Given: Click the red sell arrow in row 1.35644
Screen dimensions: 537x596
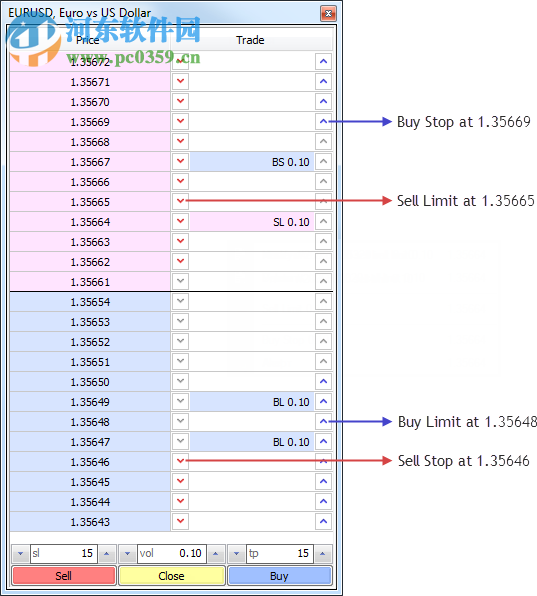Looking at the screenshot, I should pyautogui.click(x=181, y=501).
